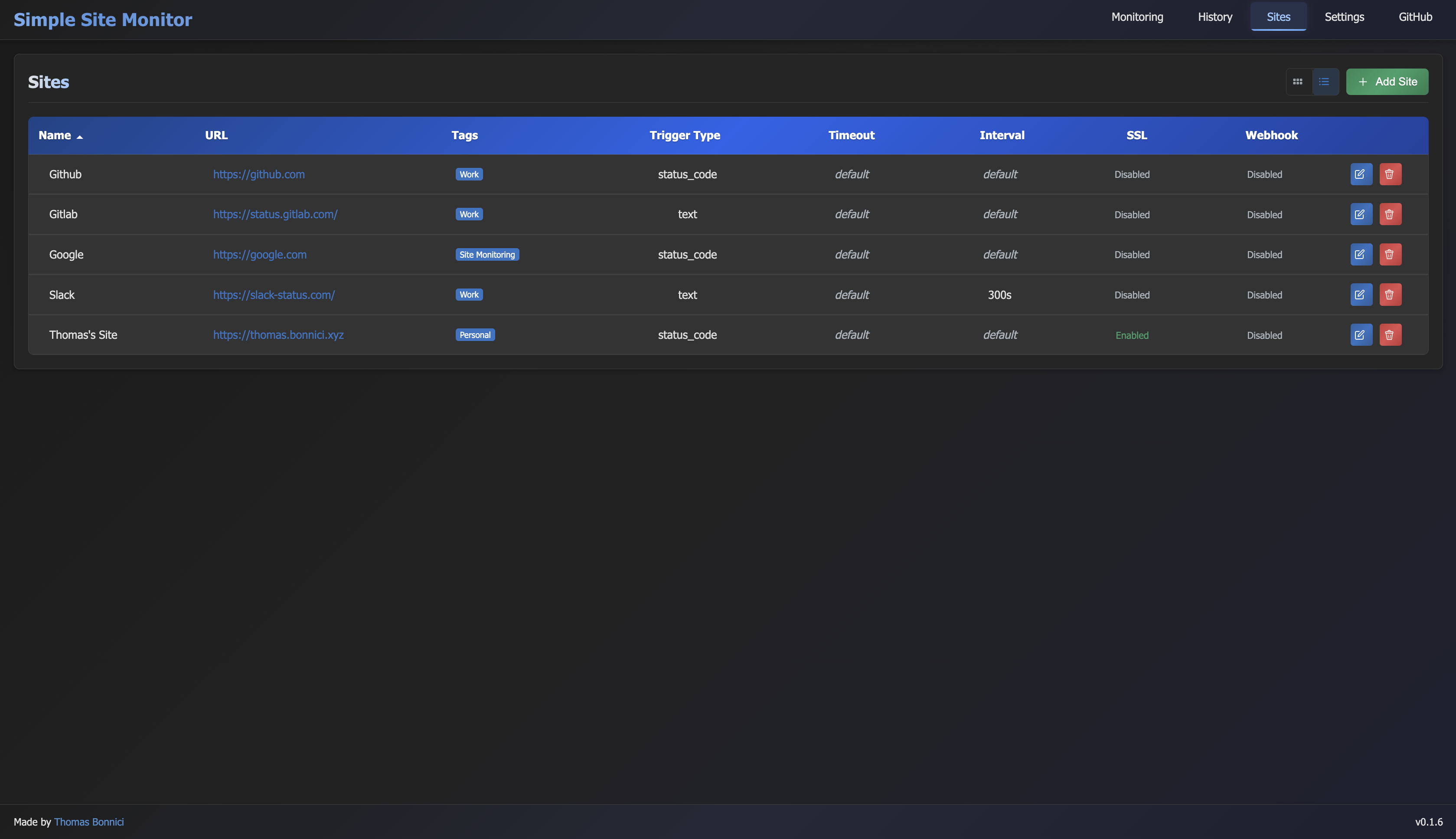The image size is (1456, 839).
Task: Open the Monitoring tab
Action: (x=1137, y=17)
